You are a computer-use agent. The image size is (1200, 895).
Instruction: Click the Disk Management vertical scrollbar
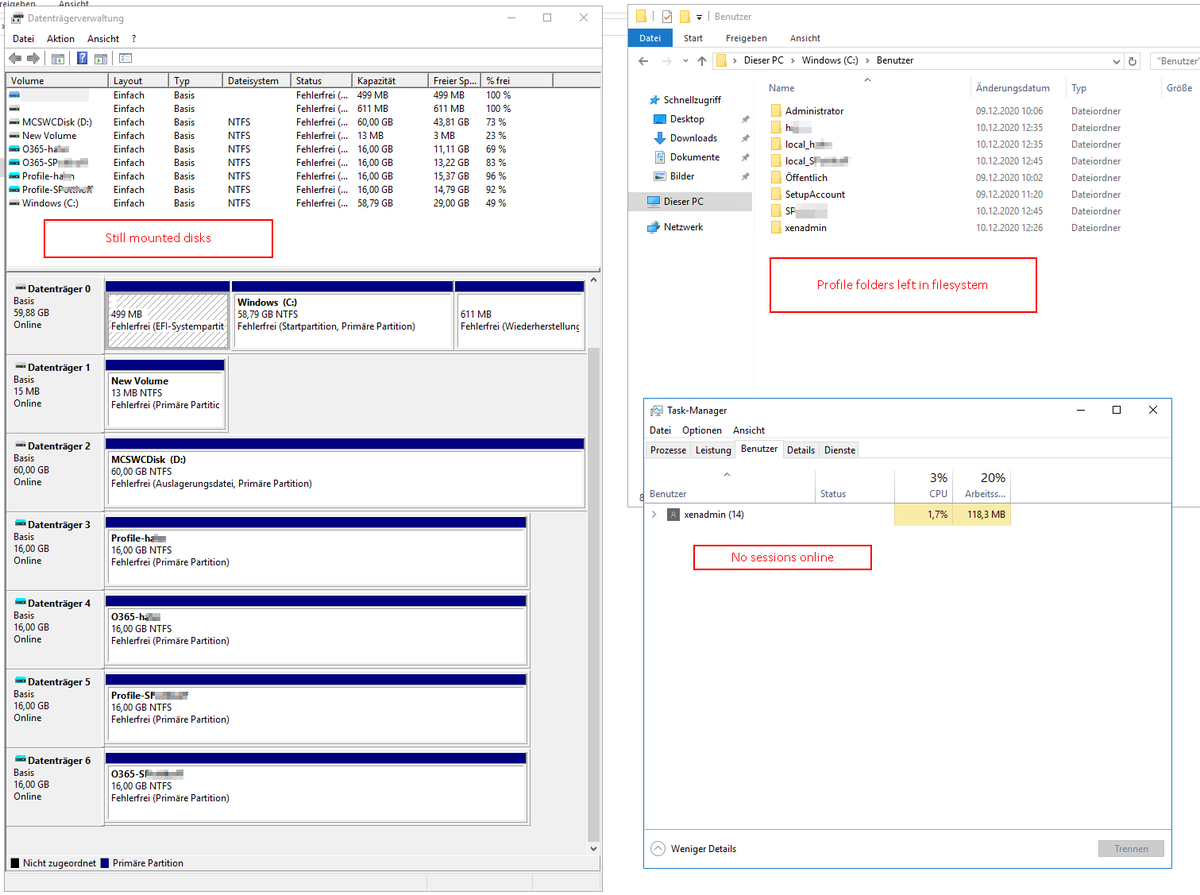click(x=594, y=550)
